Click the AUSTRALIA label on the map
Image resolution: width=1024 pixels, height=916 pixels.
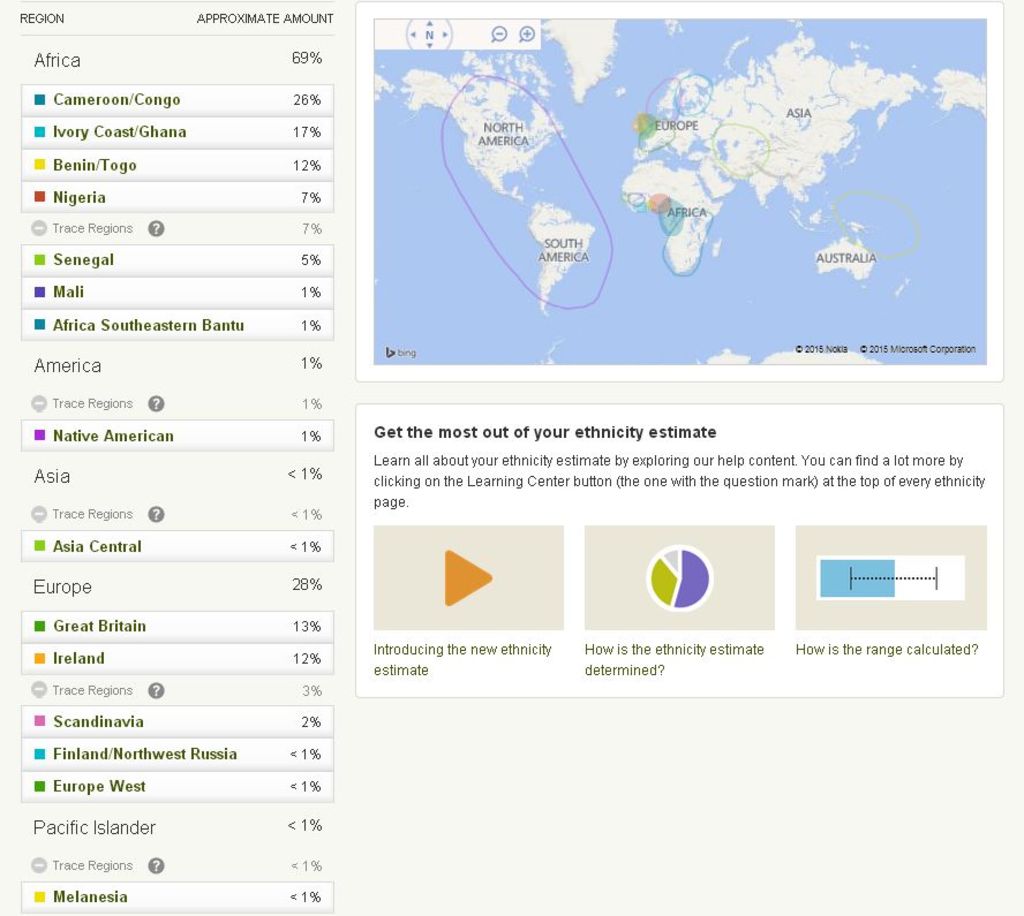pyautogui.click(x=846, y=258)
